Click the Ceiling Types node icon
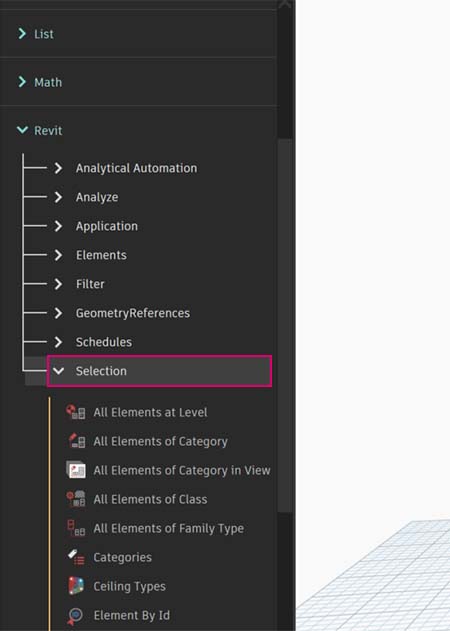450x631 pixels. pyautogui.click(x=76, y=586)
